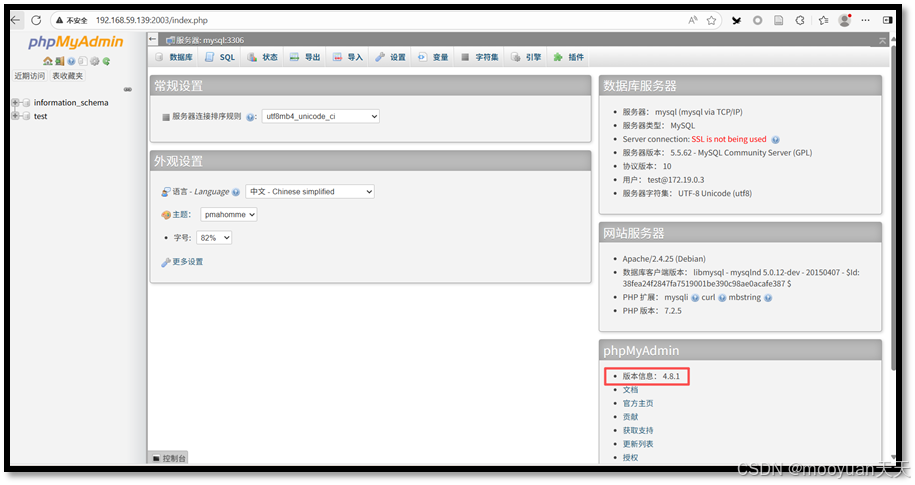Toggle the browser sidebar icon
The height and width of the screenshot is (485, 915).
click(888, 20)
